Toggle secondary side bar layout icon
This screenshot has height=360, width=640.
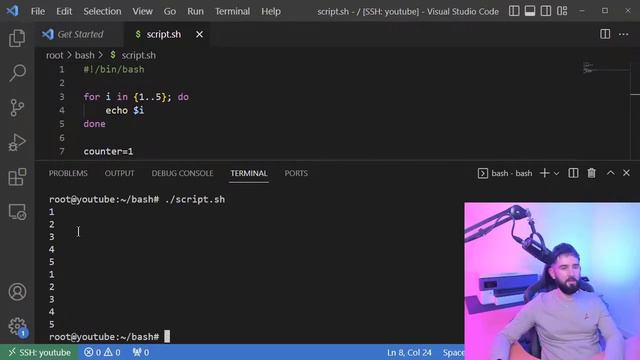546,11
